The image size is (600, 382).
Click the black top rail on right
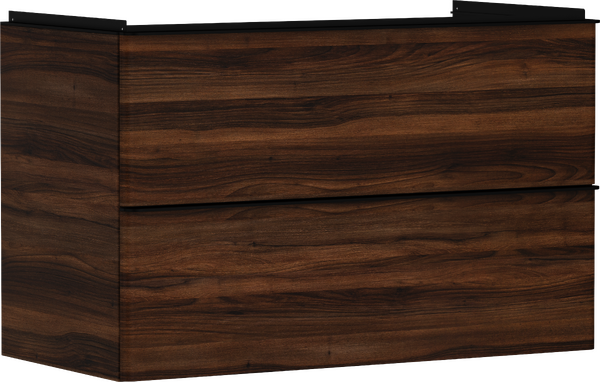pos(524,11)
